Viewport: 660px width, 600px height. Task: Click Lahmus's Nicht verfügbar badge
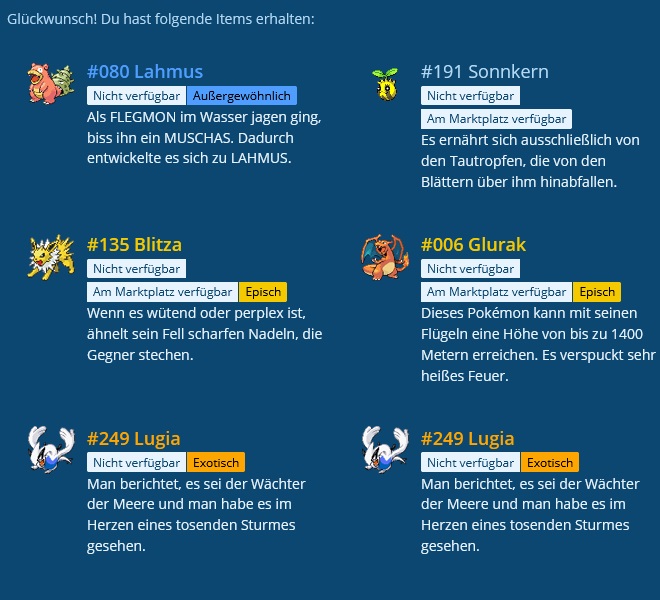(136, 96)
